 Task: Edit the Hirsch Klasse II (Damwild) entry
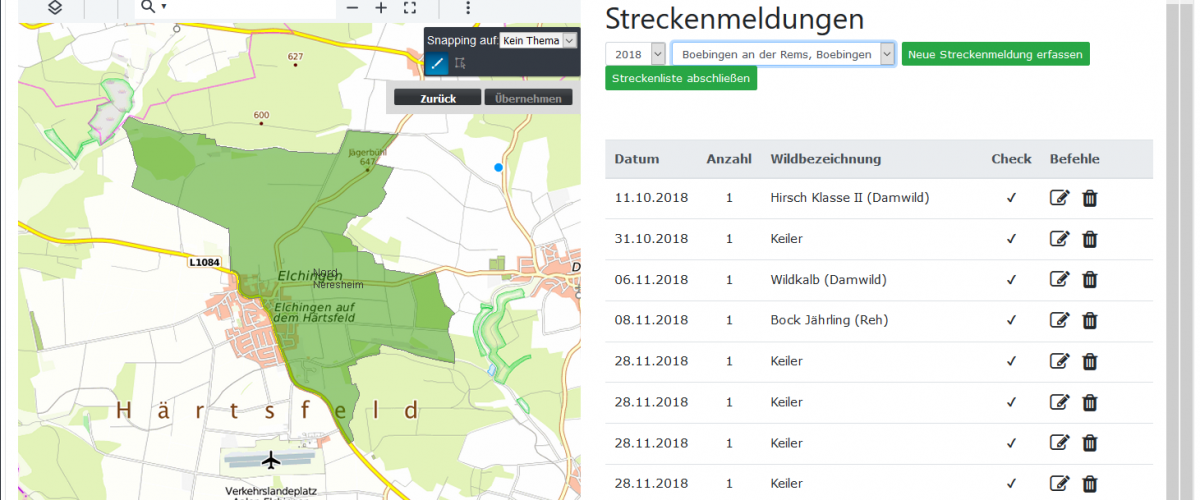click(1060, 198)
